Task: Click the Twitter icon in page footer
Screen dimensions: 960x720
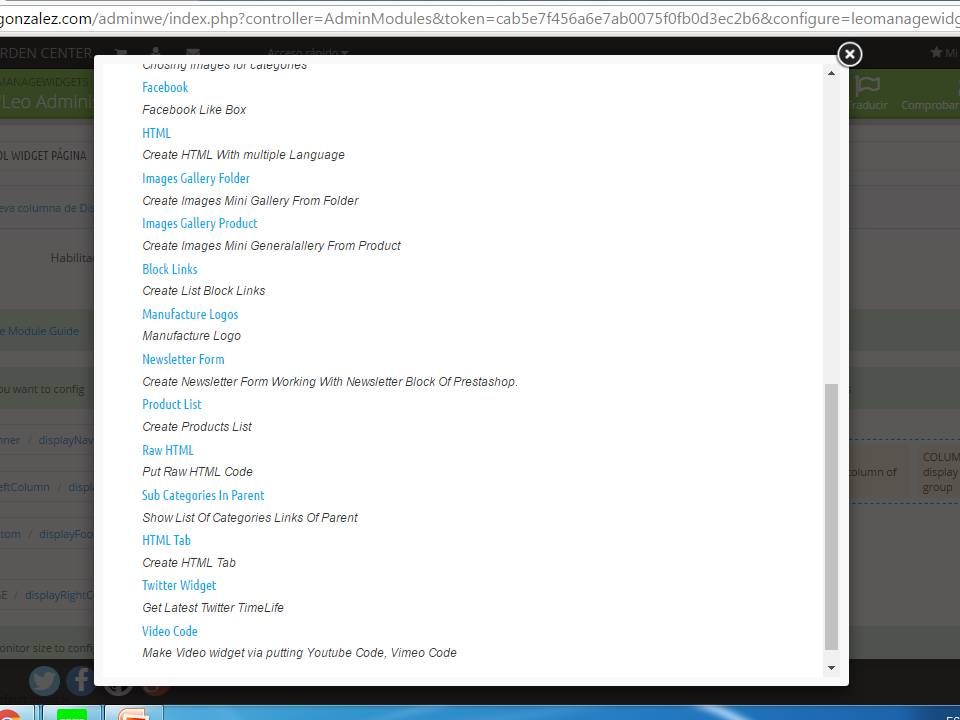Action: [x=44, y=680]
